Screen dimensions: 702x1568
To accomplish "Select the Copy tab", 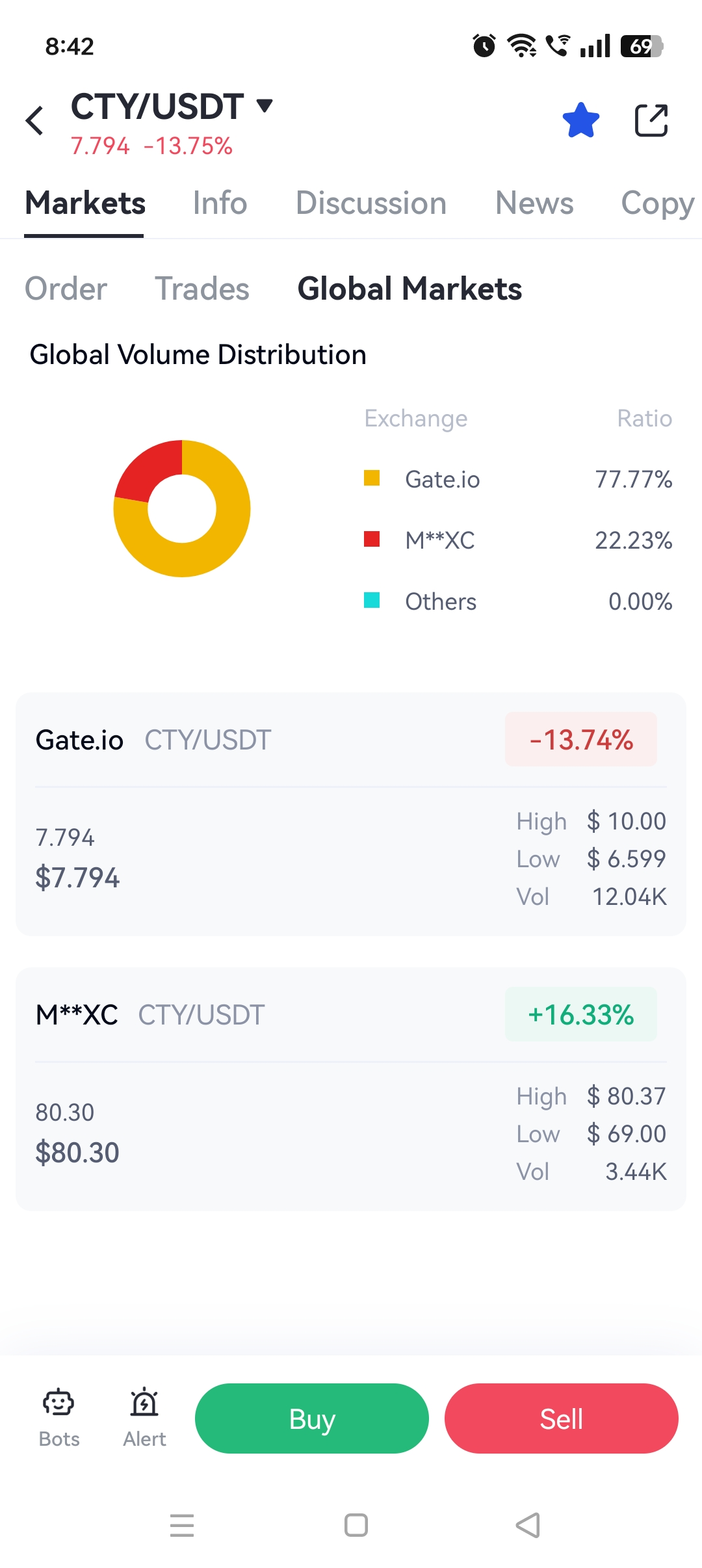I will 657,203.
